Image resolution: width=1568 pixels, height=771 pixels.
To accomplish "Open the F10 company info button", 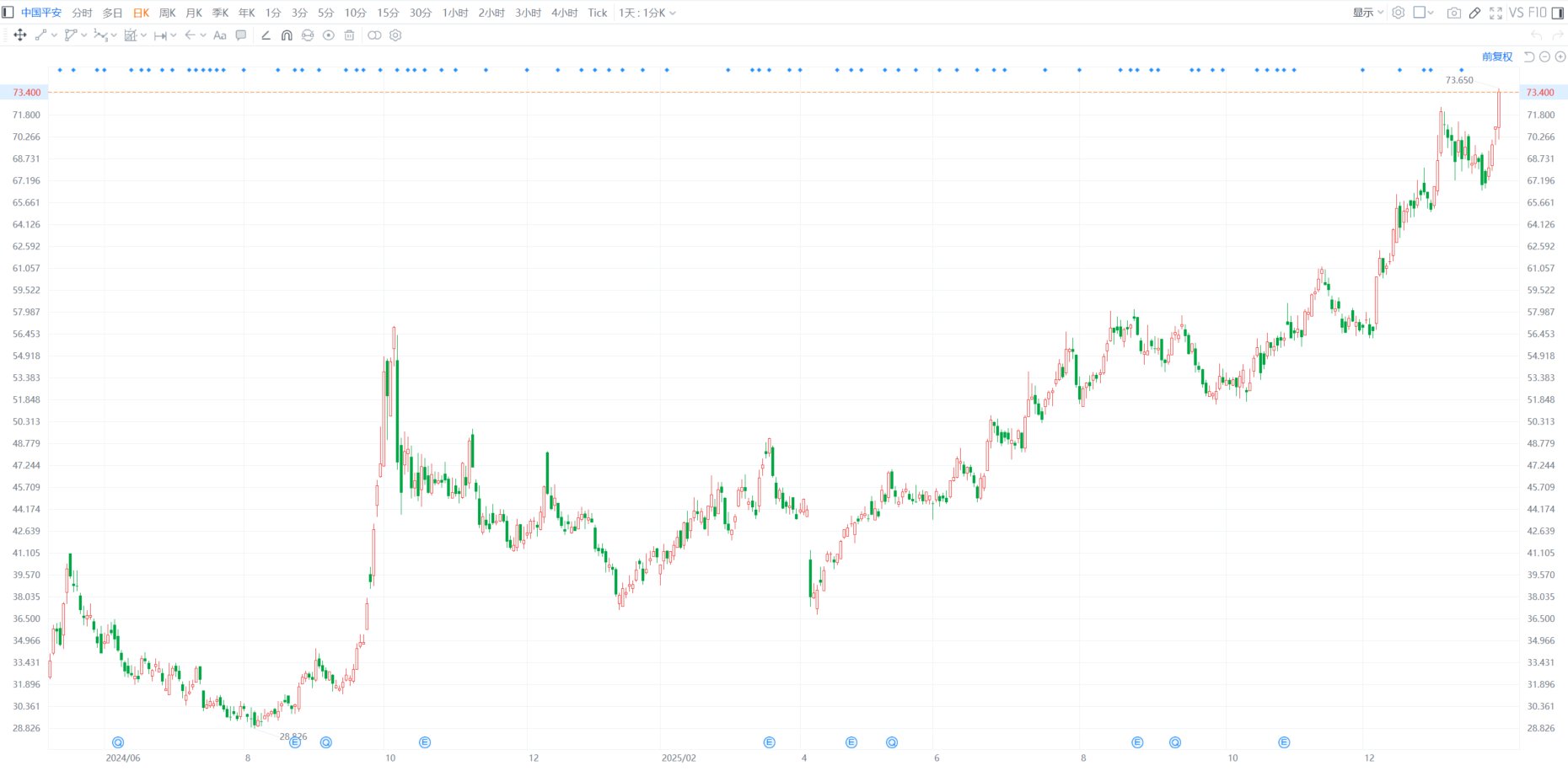I will [1538, 13].
